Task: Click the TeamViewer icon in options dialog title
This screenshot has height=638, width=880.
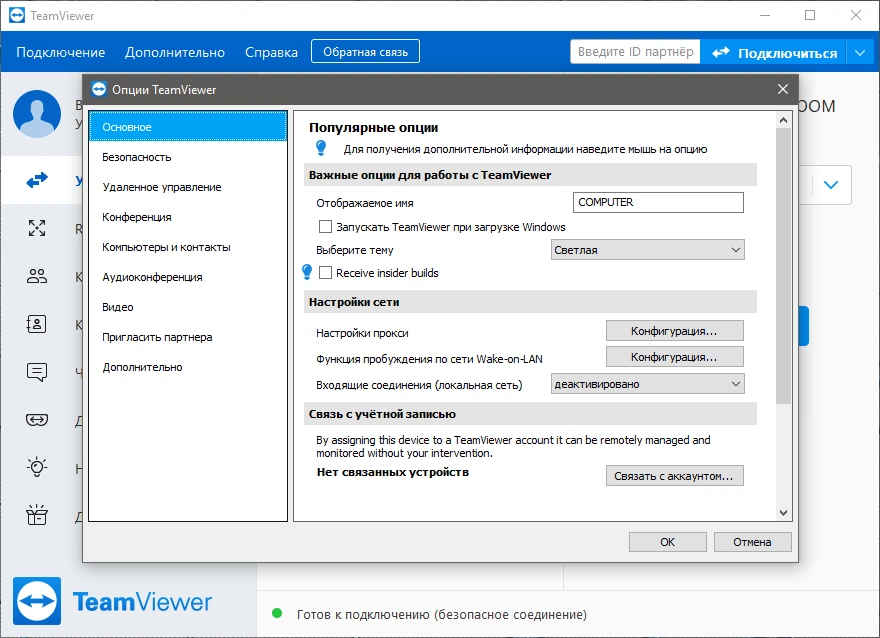Action: (x=99, y=89)
